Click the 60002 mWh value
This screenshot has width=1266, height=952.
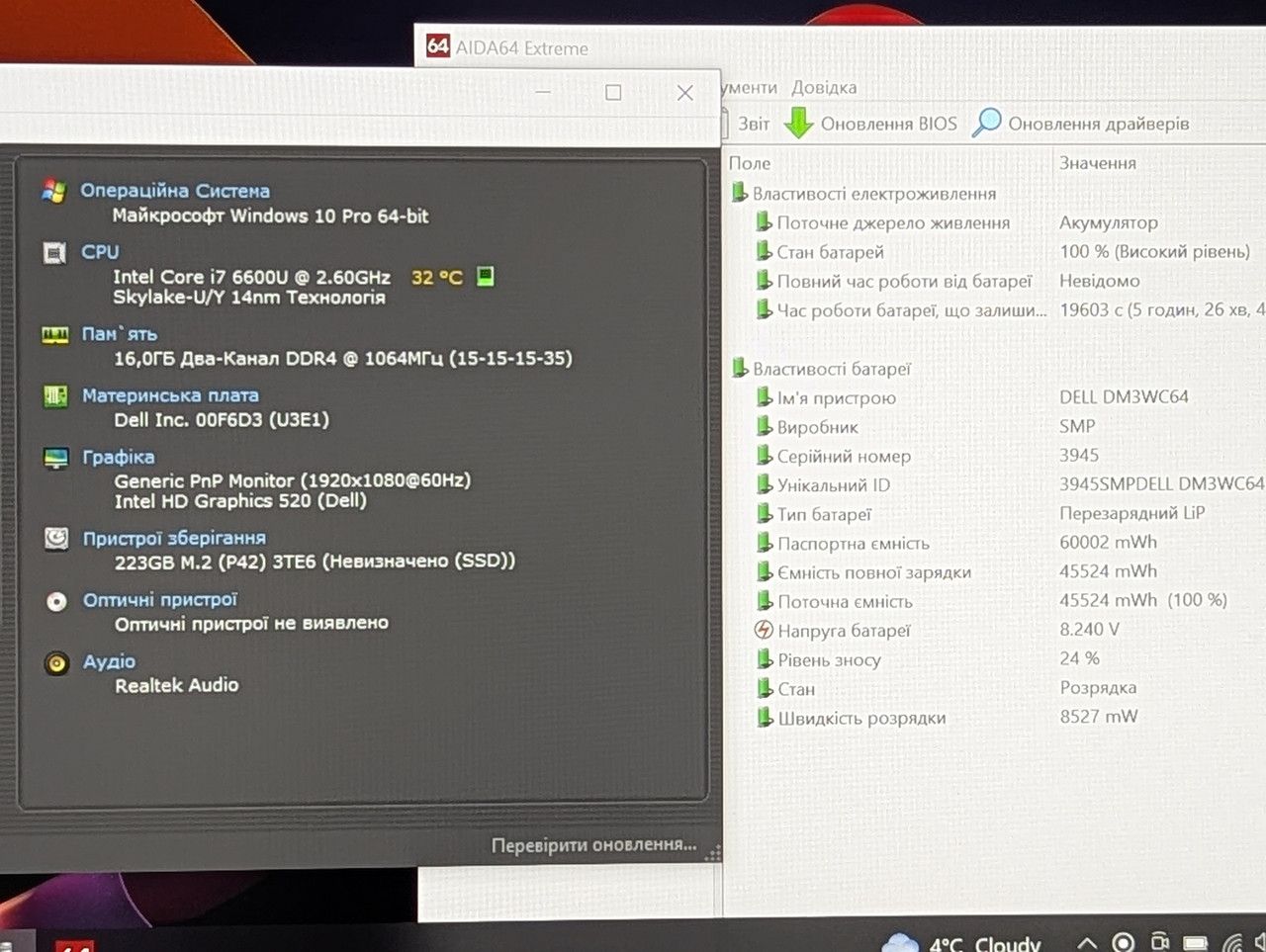pos(1108,542)
